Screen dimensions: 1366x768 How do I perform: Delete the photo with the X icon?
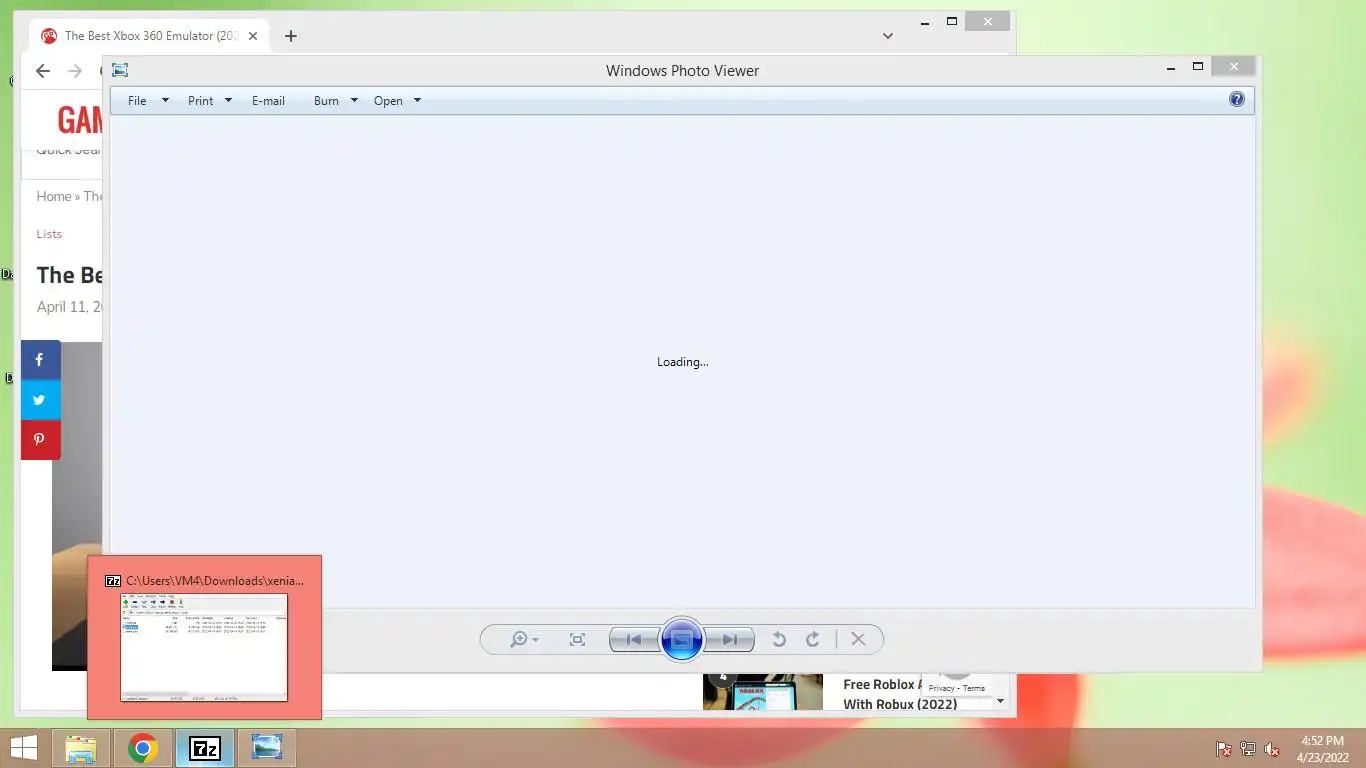858,640
